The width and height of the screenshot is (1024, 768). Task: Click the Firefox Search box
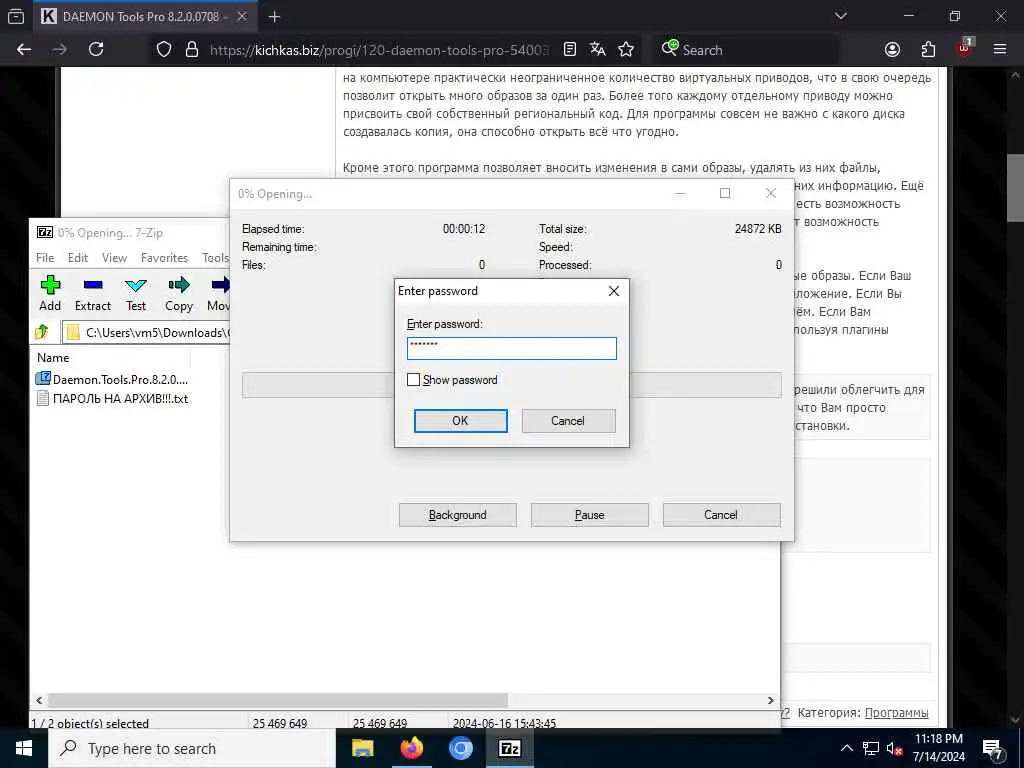point(746,50)
